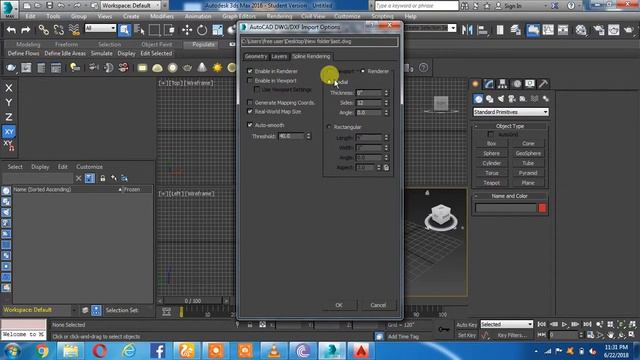This screenshot has height=360, width=640.
Task: Uncheck Enable in Renderer checkbox
Action: tap(250, 71)
